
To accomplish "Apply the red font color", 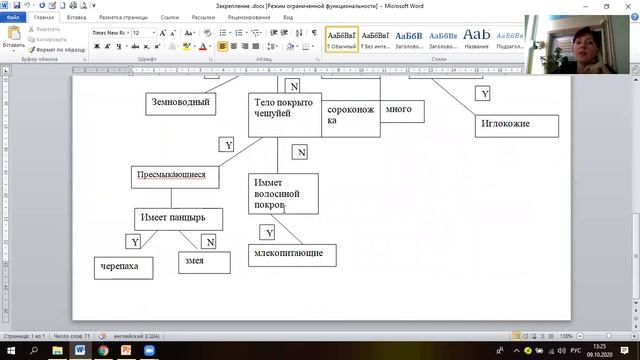I will coord(203,47).
